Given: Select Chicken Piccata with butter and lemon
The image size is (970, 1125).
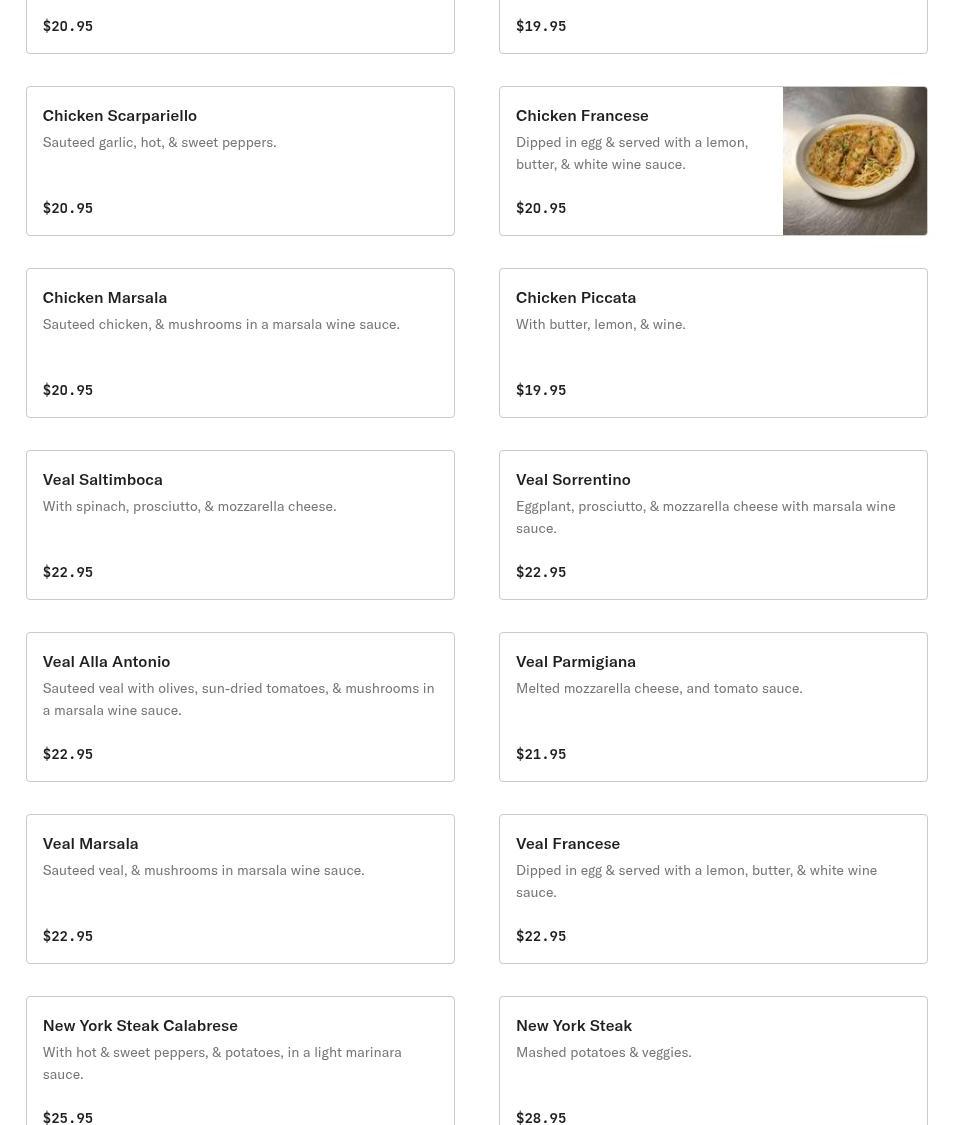Looking at the screenshot, I should 713,343.
